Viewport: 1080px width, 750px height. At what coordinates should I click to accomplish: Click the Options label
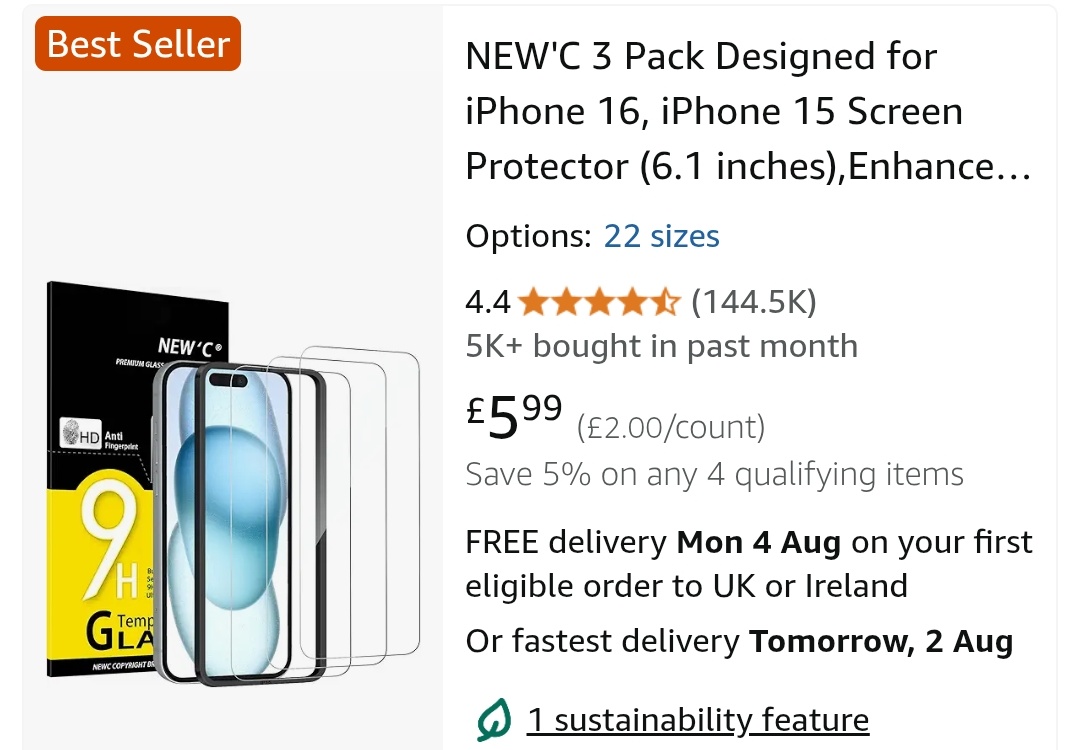pos(528,236)
